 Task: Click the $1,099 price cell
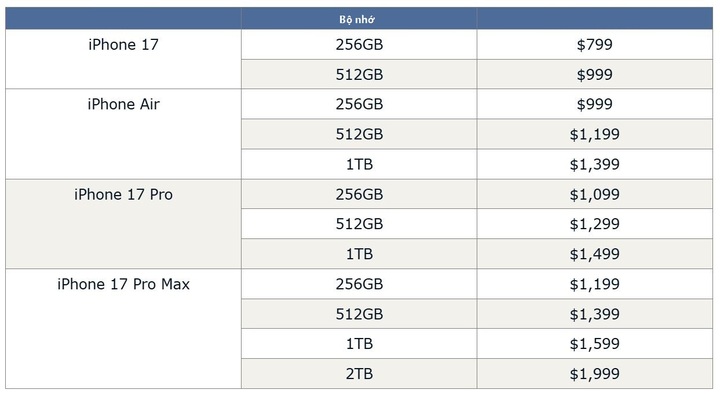click(x=595, y=194)
